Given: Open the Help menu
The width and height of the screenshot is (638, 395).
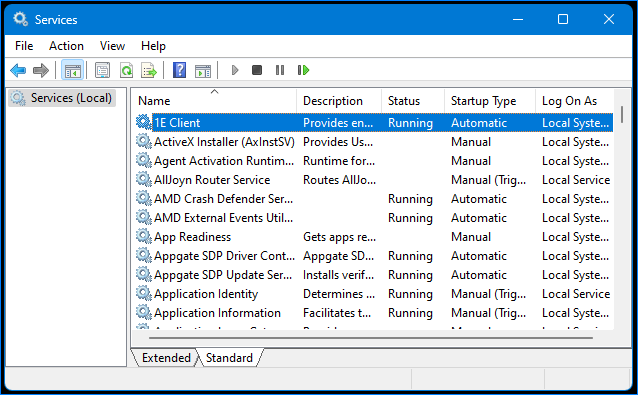Looking at the screenshot, I should tap(153, 46).
